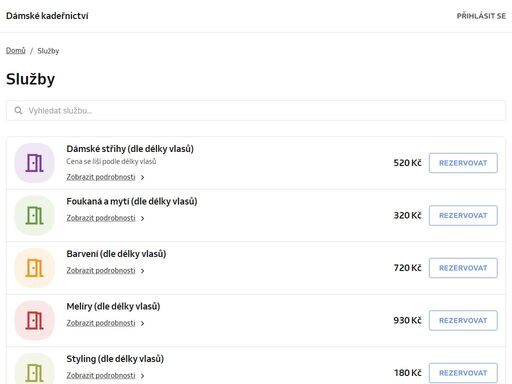Viewport: 512px width, 384px height.
Task: Reserve the 520 Kč Dámské střihy service
Action: pyautogui.click(x=463, y=163)
